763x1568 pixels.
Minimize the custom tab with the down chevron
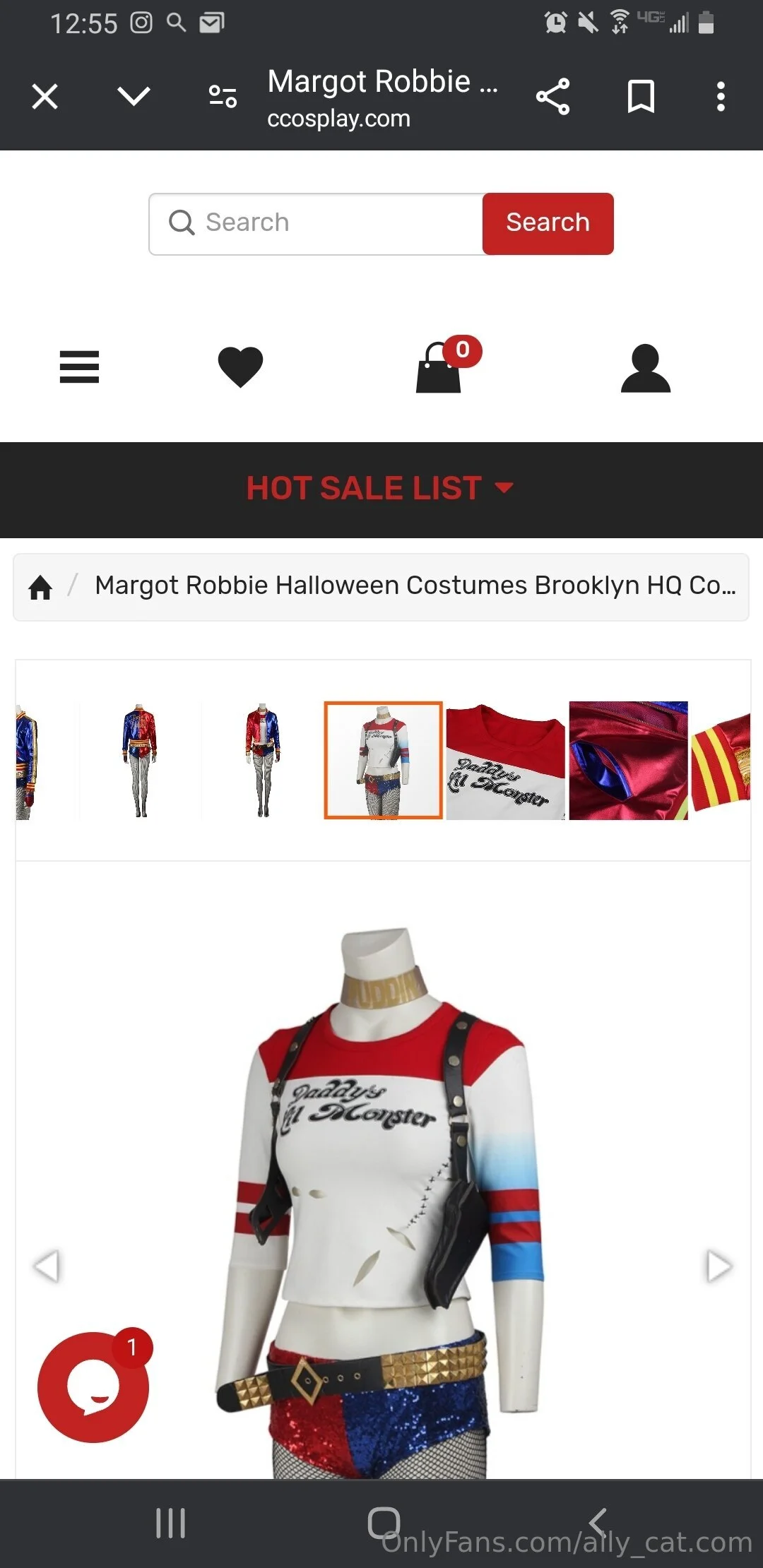(134, 96)
